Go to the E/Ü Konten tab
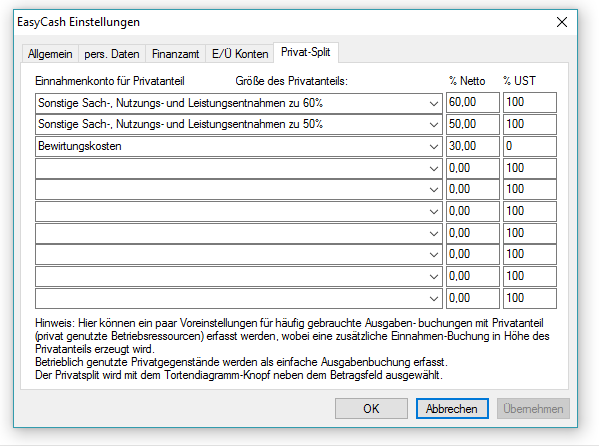Image resolution: width=599 pixels, height=446 pixels. pyautogui.click(x=240, y=54)
